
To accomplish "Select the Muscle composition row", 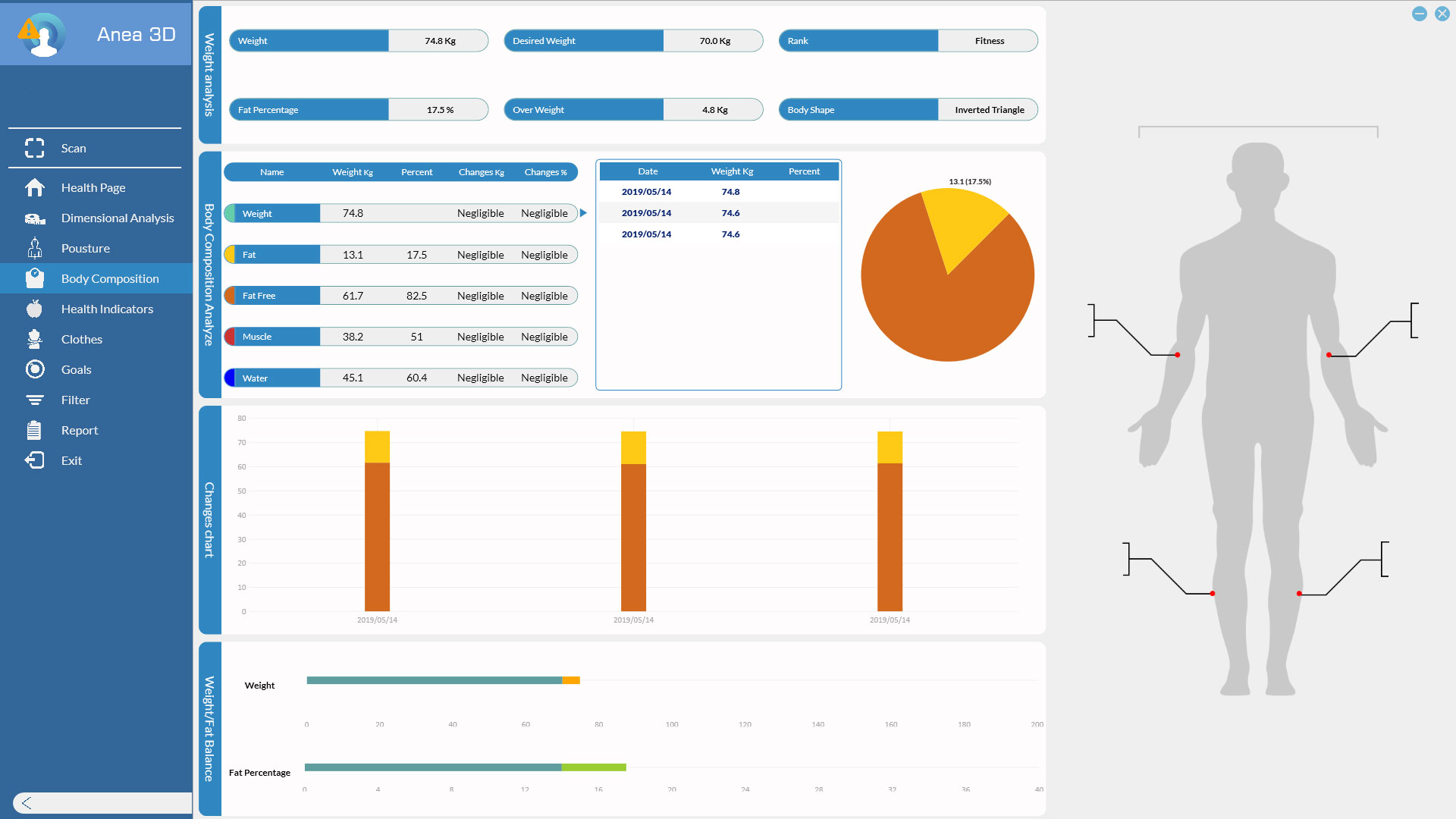I will 400,337.
